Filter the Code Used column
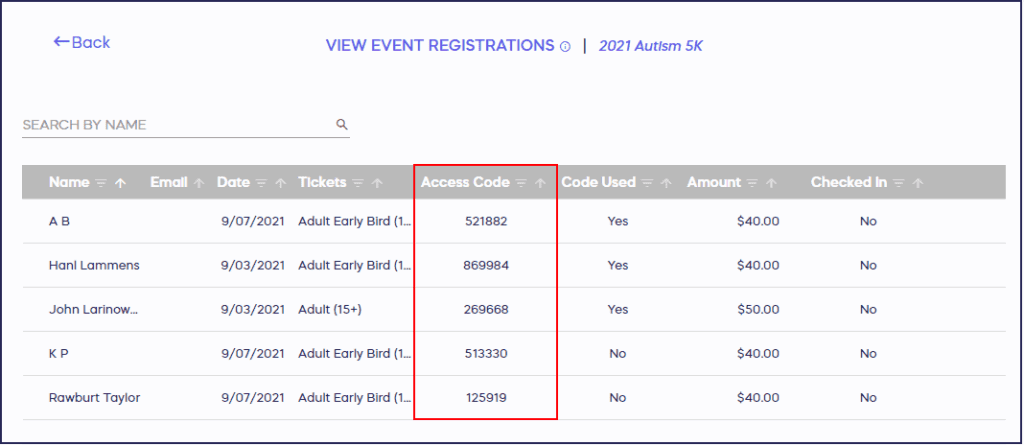1024x445 pixels. click(646, 183)
